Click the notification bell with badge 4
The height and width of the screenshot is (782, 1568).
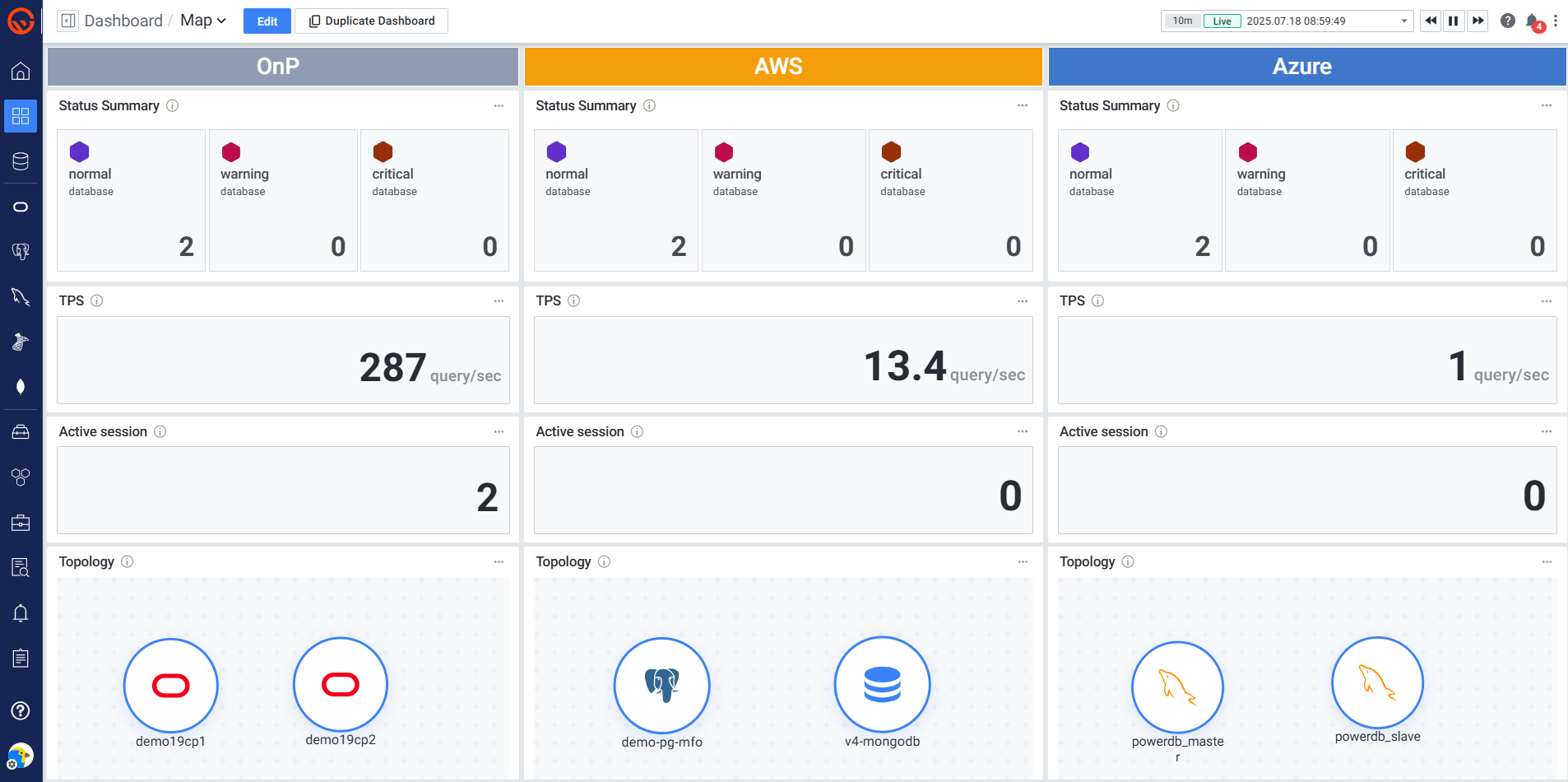tap(1533, 21)
